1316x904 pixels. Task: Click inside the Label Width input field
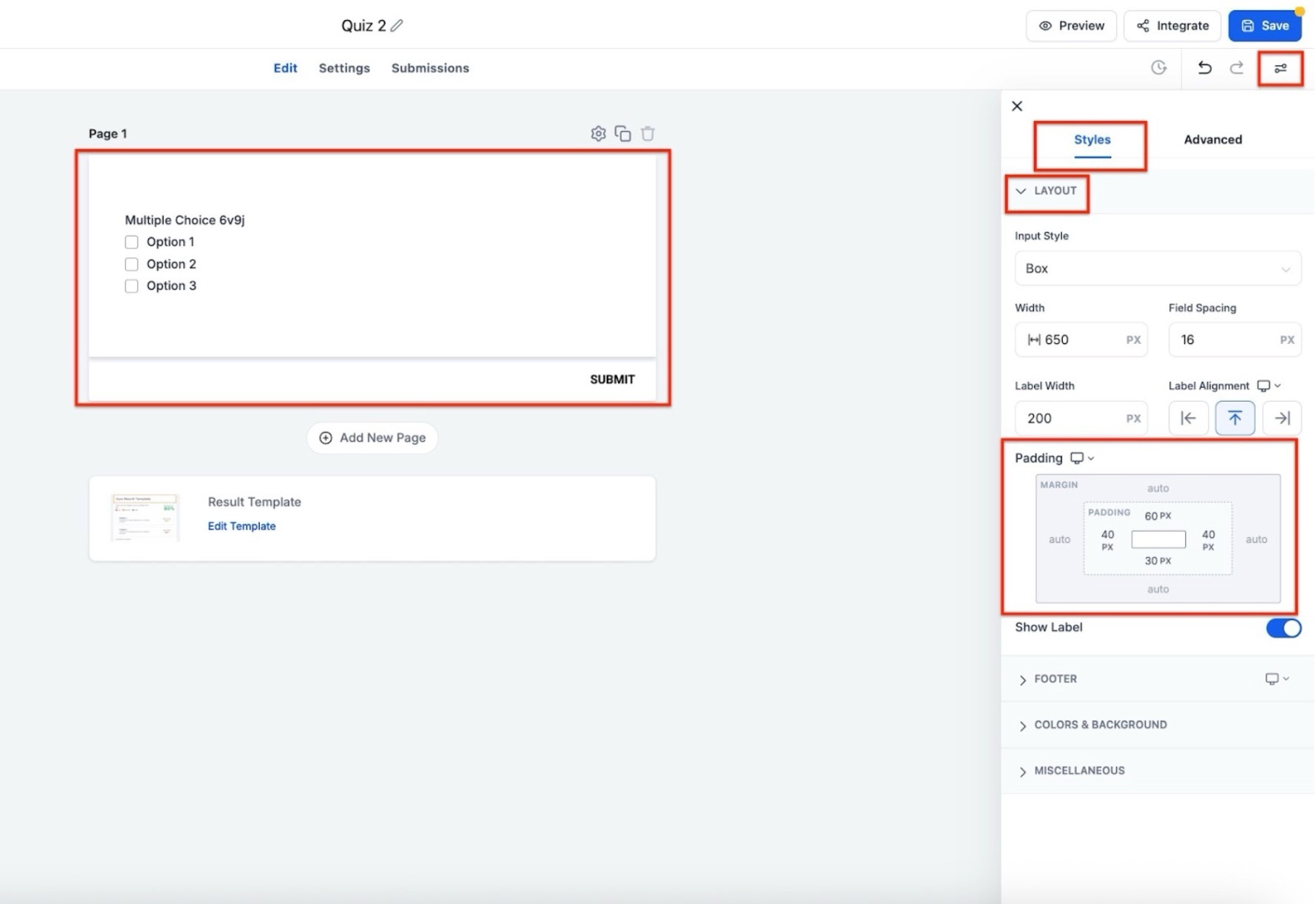coord(1072,418)
